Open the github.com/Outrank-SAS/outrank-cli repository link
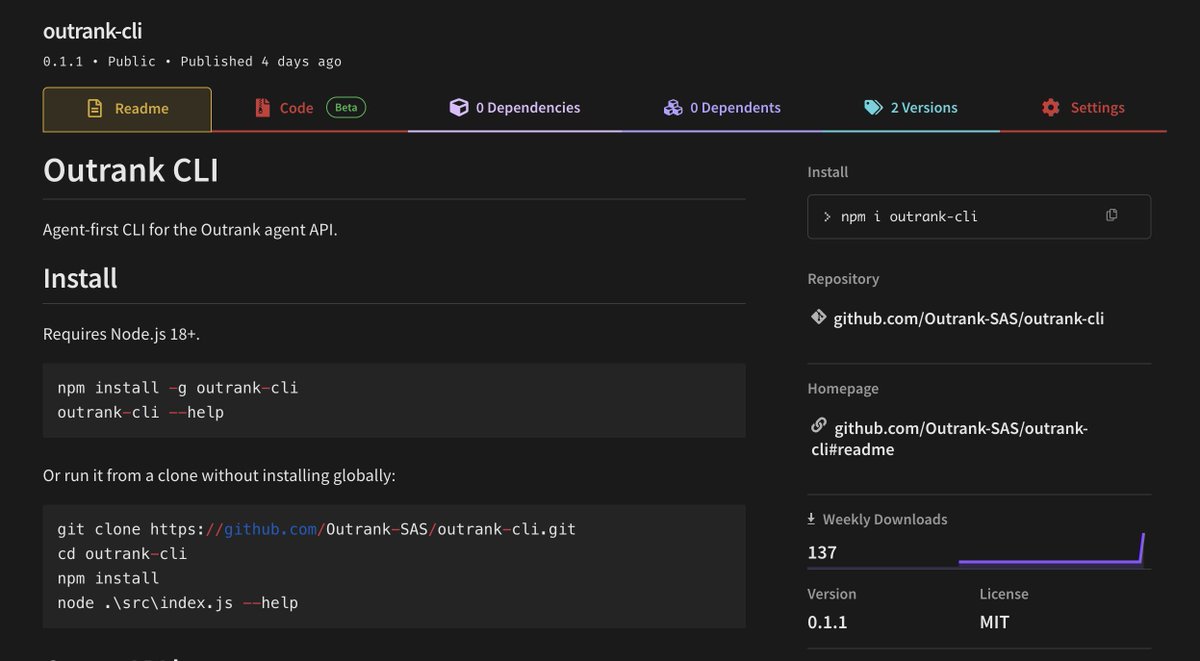 click(x=968, y=319)
